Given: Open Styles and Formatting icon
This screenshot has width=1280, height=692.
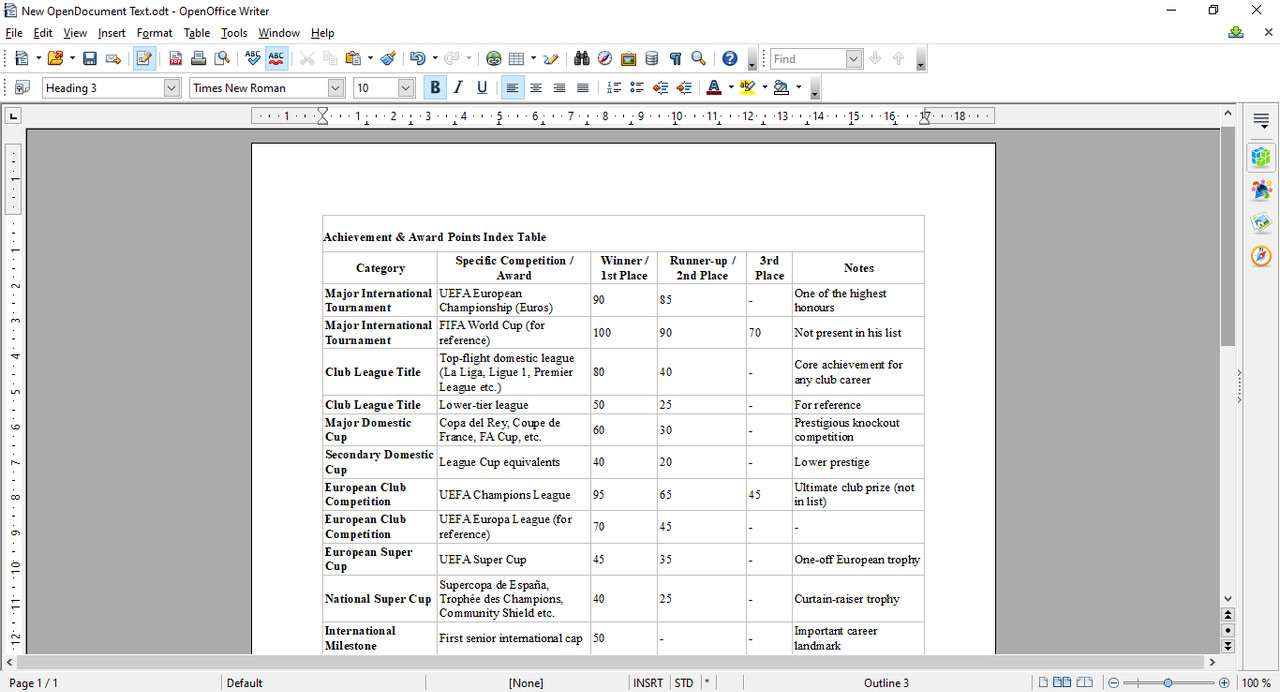Looking at the screenshot, I should [22, 88].
